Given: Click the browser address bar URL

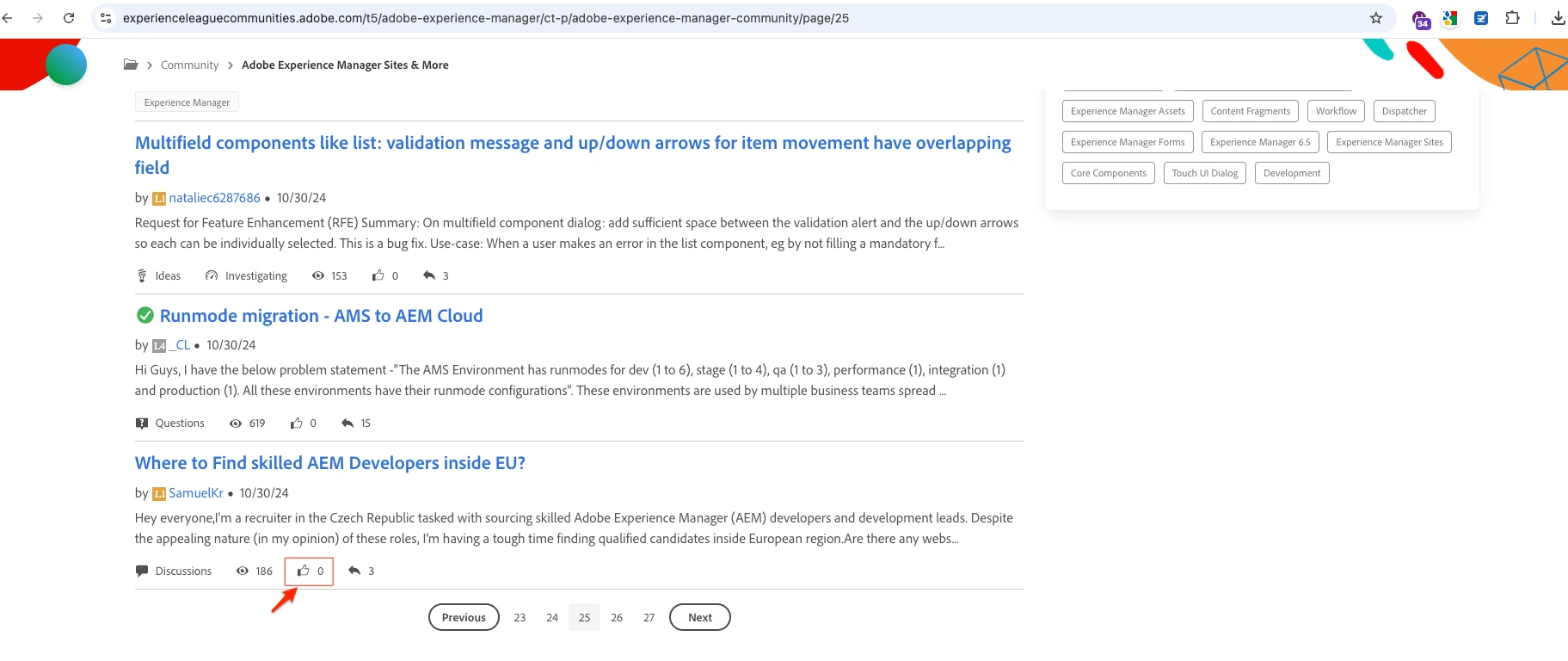Looking at the screenshot, I should (x=486, y=18).
